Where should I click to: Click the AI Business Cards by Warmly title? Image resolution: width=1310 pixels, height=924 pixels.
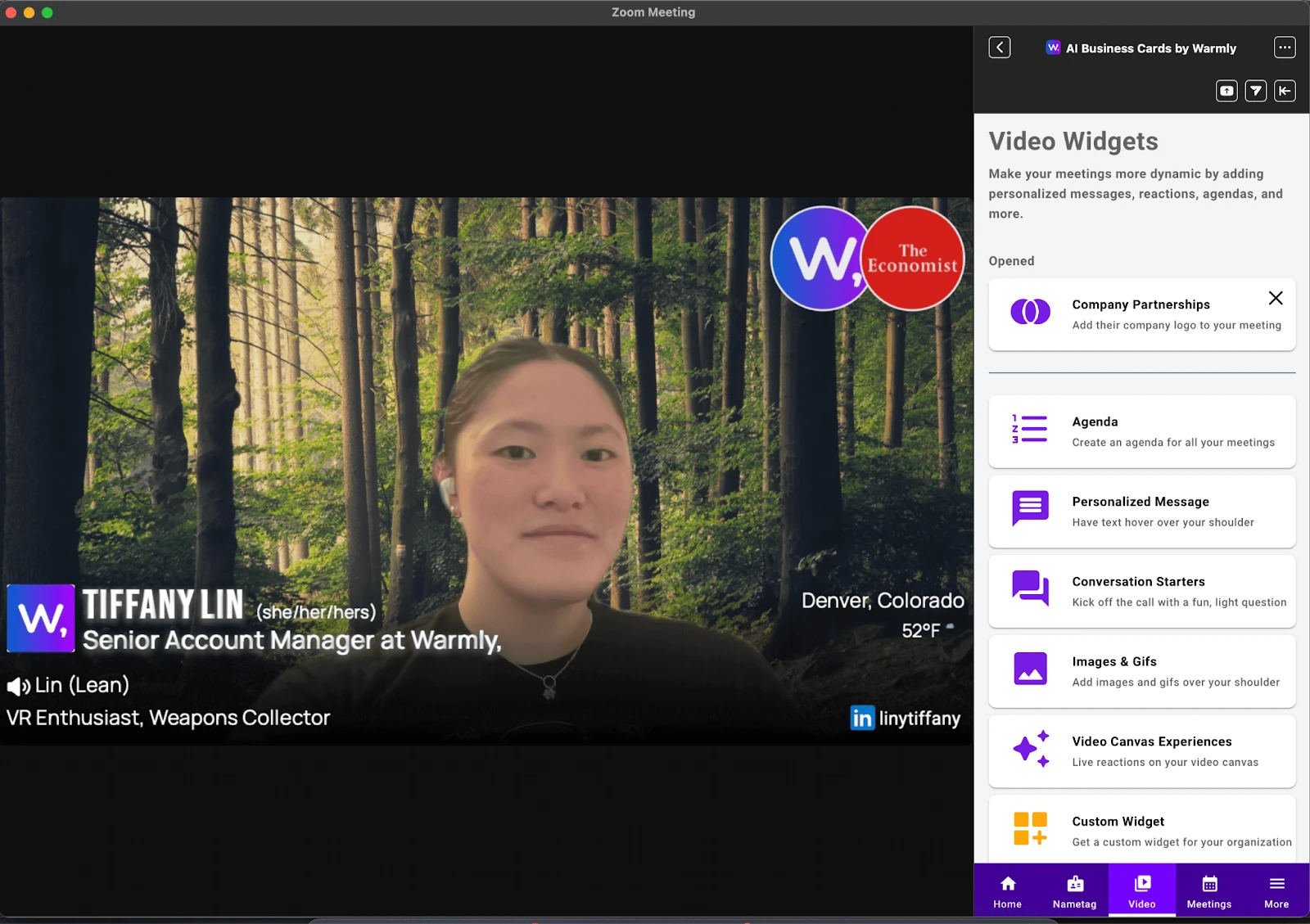[1150, 48]
